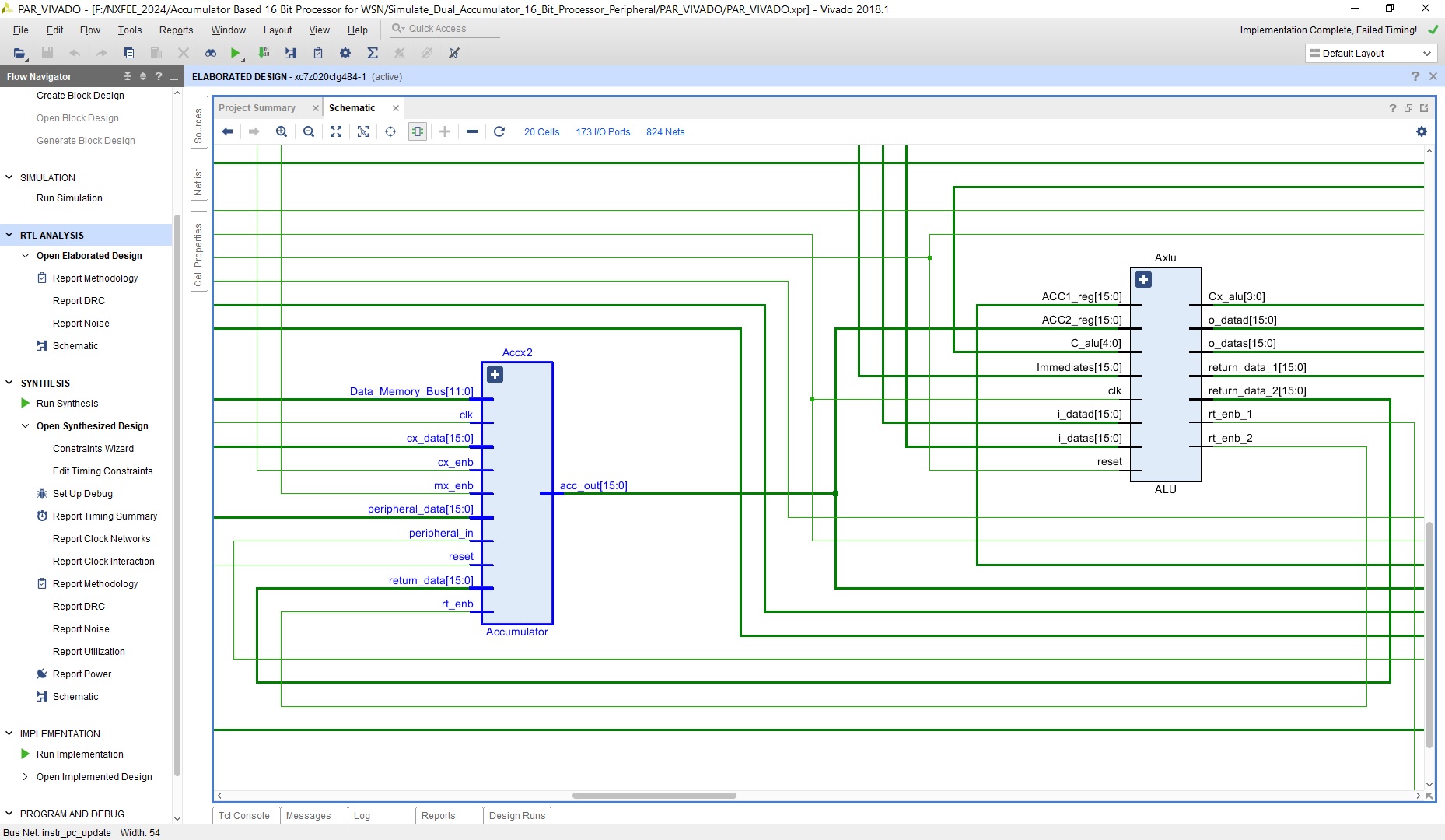This screenshot has height=840, width=1445.
Task: Switch to Project Summary tab
Action: pos(257,108)
